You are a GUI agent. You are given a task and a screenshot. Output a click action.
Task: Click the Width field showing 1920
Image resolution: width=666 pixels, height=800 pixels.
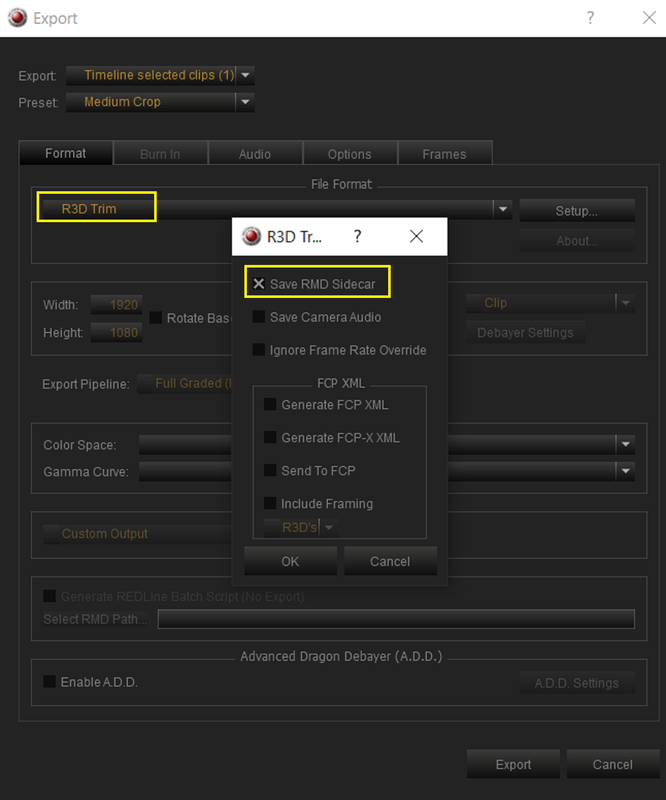(x=116, y=305)
